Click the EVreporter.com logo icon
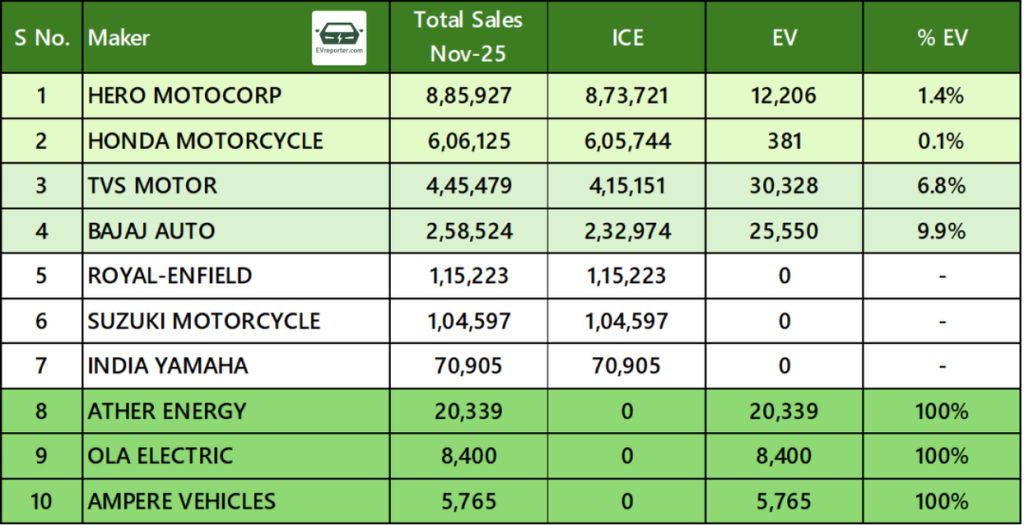1024x525 pixels. [339, 39]
